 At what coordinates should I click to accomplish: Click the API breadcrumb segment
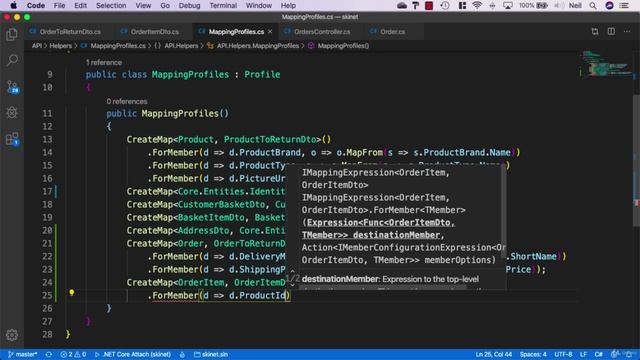pyautogui.click(x=37, y=46)
